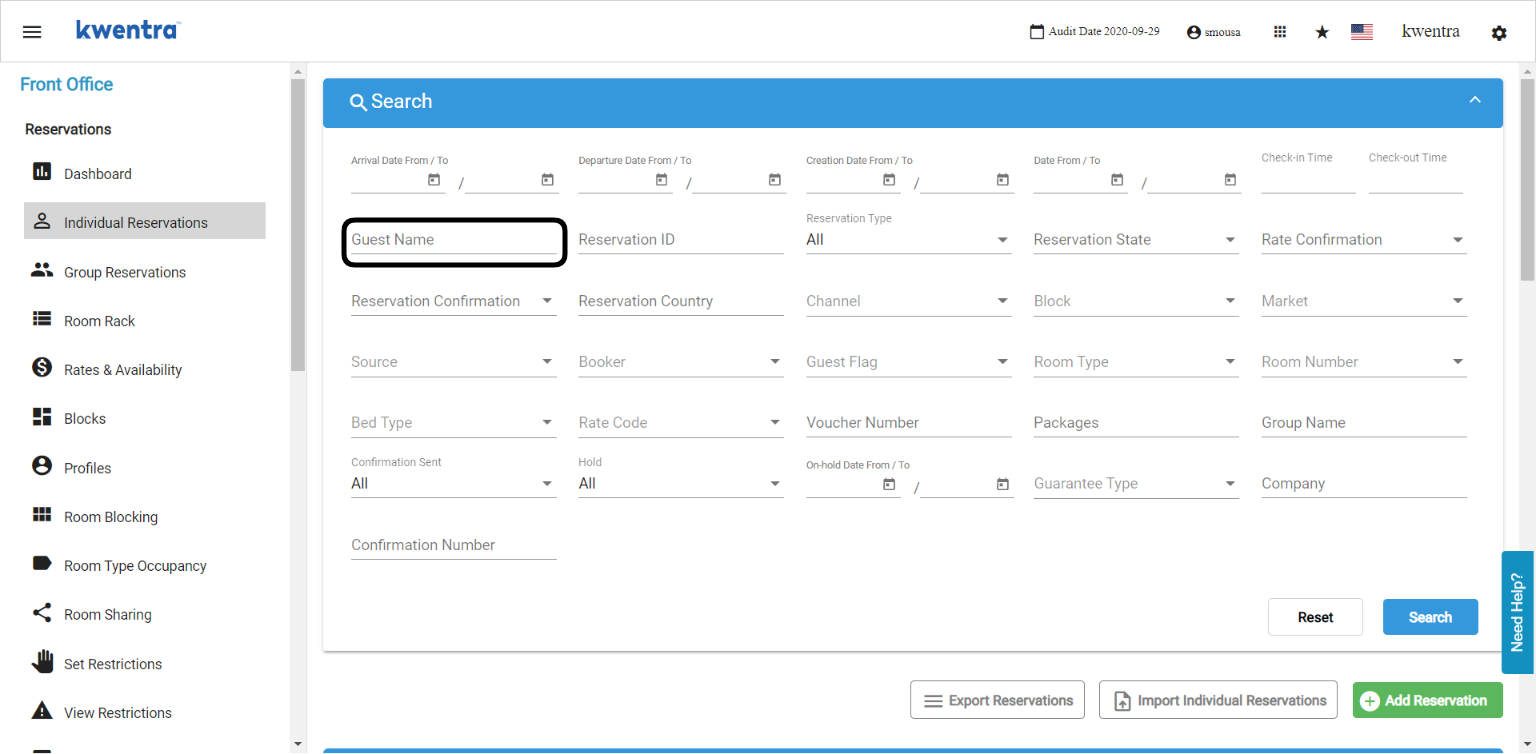Open the Hold dropdown
This screenshot has height=754, width=1536.
click(681, 484)
